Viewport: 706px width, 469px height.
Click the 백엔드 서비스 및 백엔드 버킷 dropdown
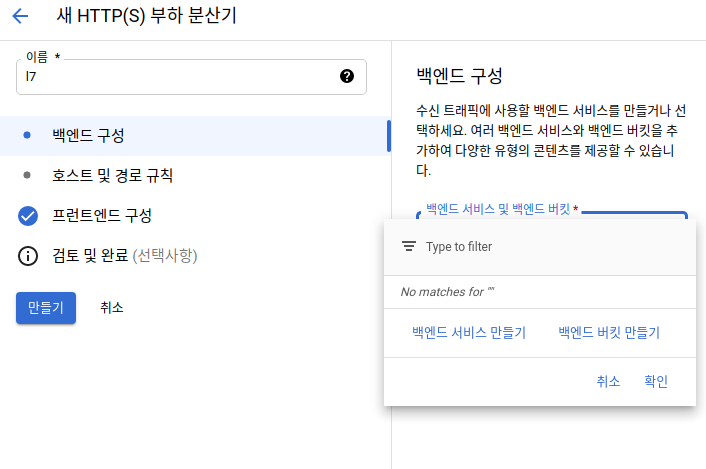(552, 213)
